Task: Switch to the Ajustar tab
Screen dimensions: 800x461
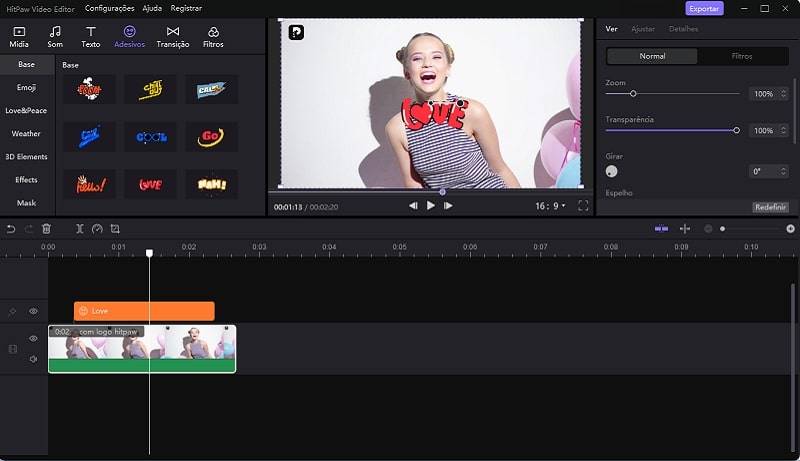Action: tap(643, 29)
